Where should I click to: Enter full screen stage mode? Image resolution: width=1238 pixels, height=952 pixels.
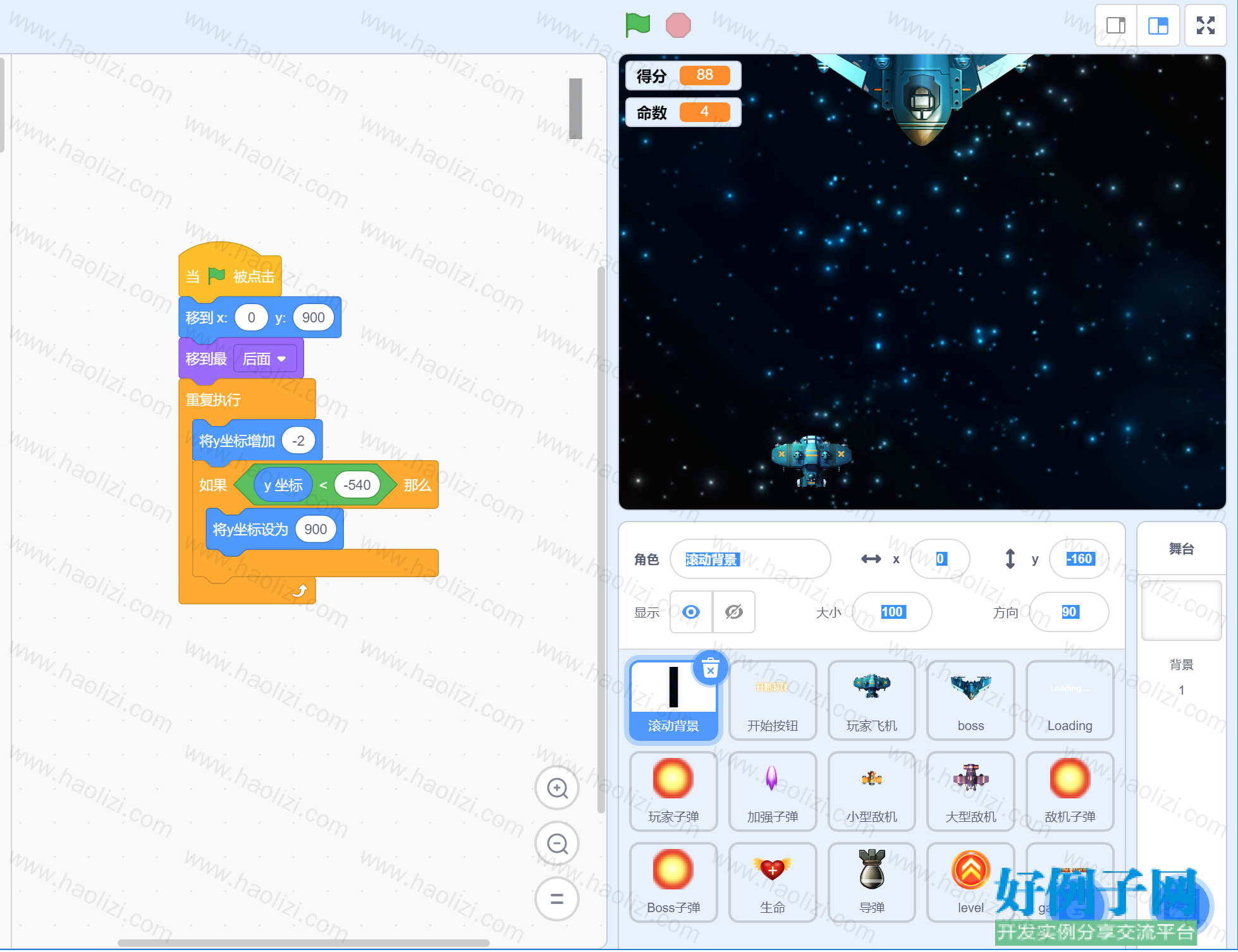click(1206, 25)
